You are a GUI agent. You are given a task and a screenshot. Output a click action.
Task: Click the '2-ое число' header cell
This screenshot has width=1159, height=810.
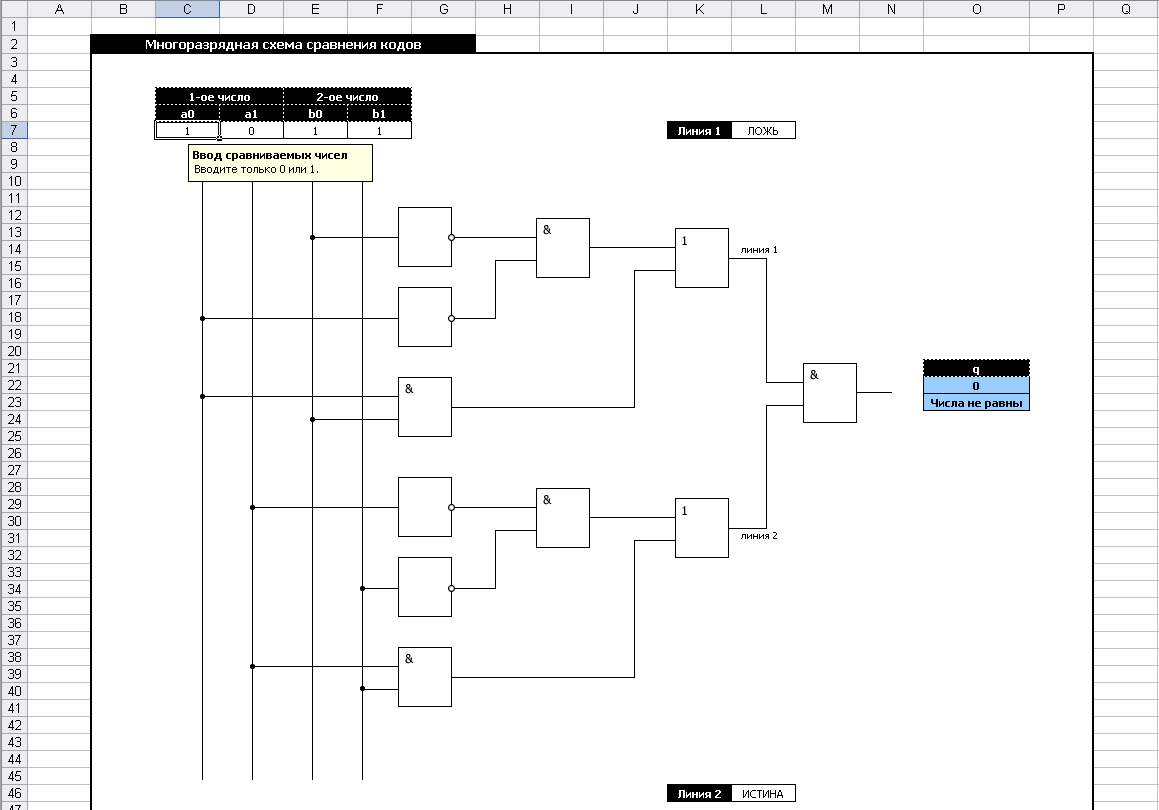pyautogui.click(x=347, y=97)
